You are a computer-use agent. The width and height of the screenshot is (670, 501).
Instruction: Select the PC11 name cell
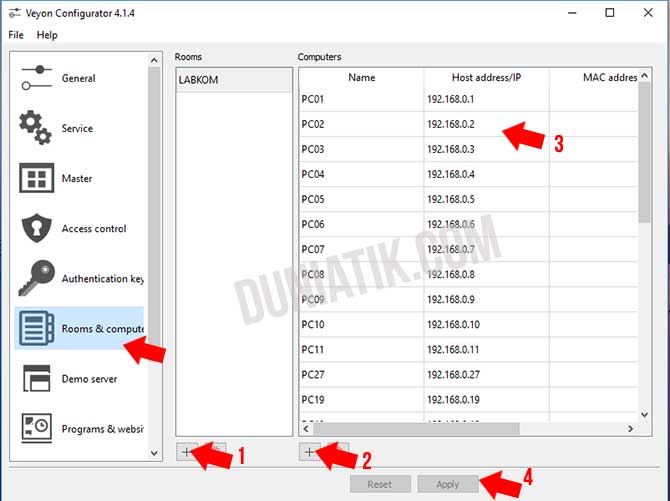tap(361, 349)
